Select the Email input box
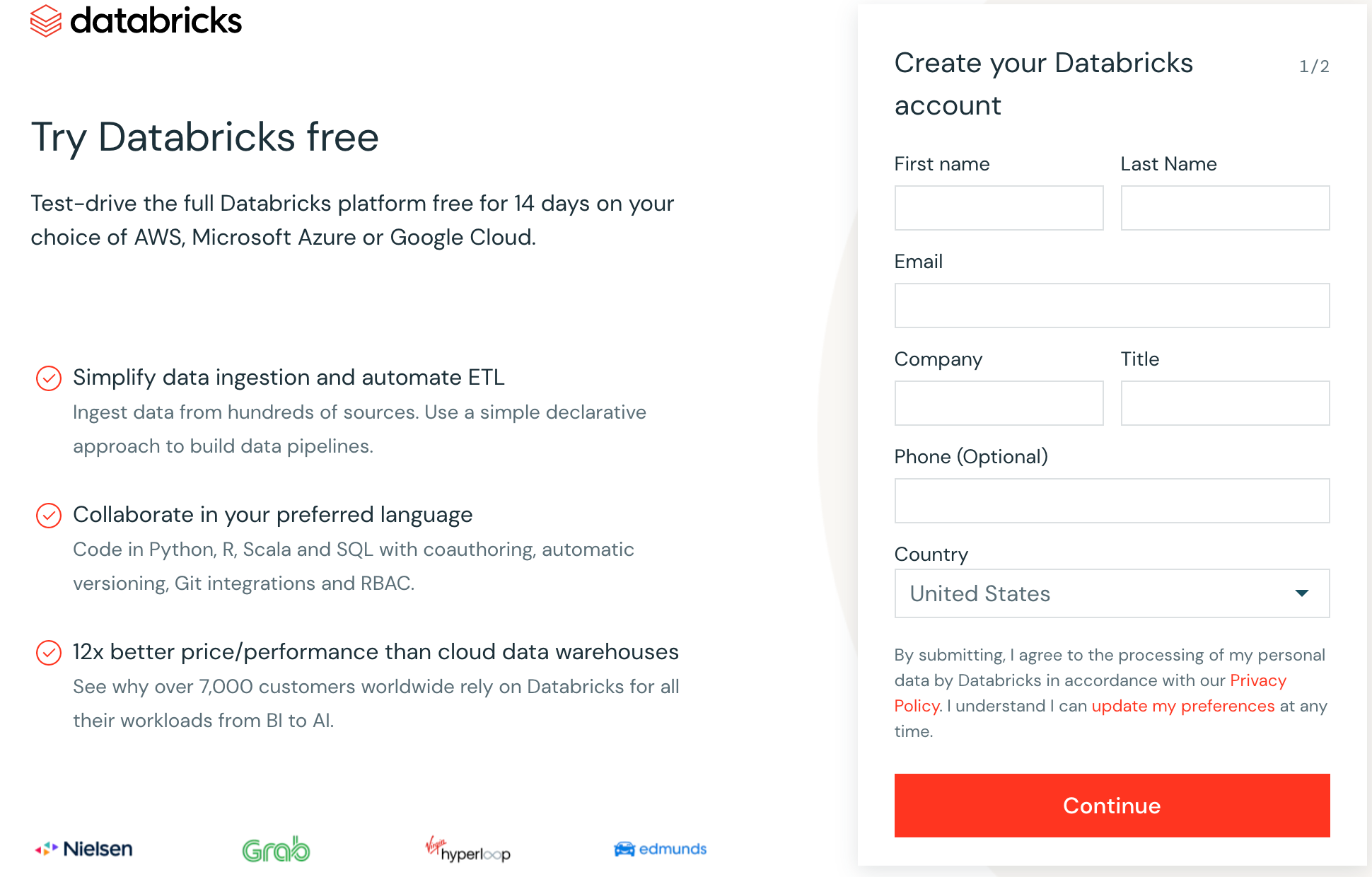Image resolution: width=1372 pixels, height=877 pixels. (1112, 306)
